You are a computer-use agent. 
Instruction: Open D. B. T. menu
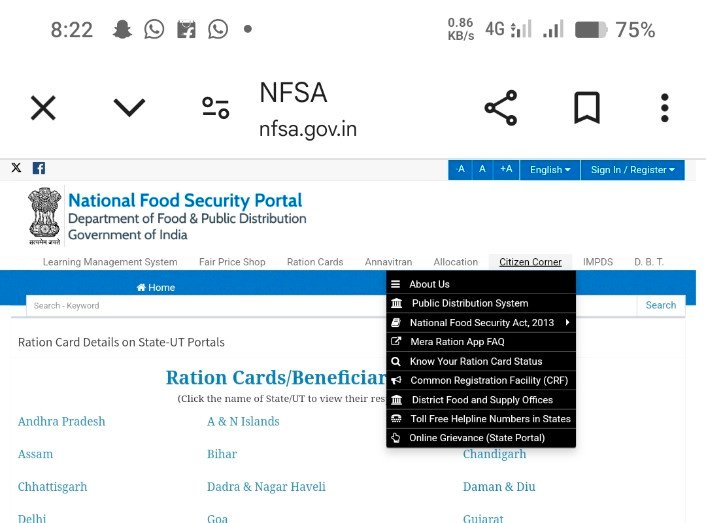point(649,262)
